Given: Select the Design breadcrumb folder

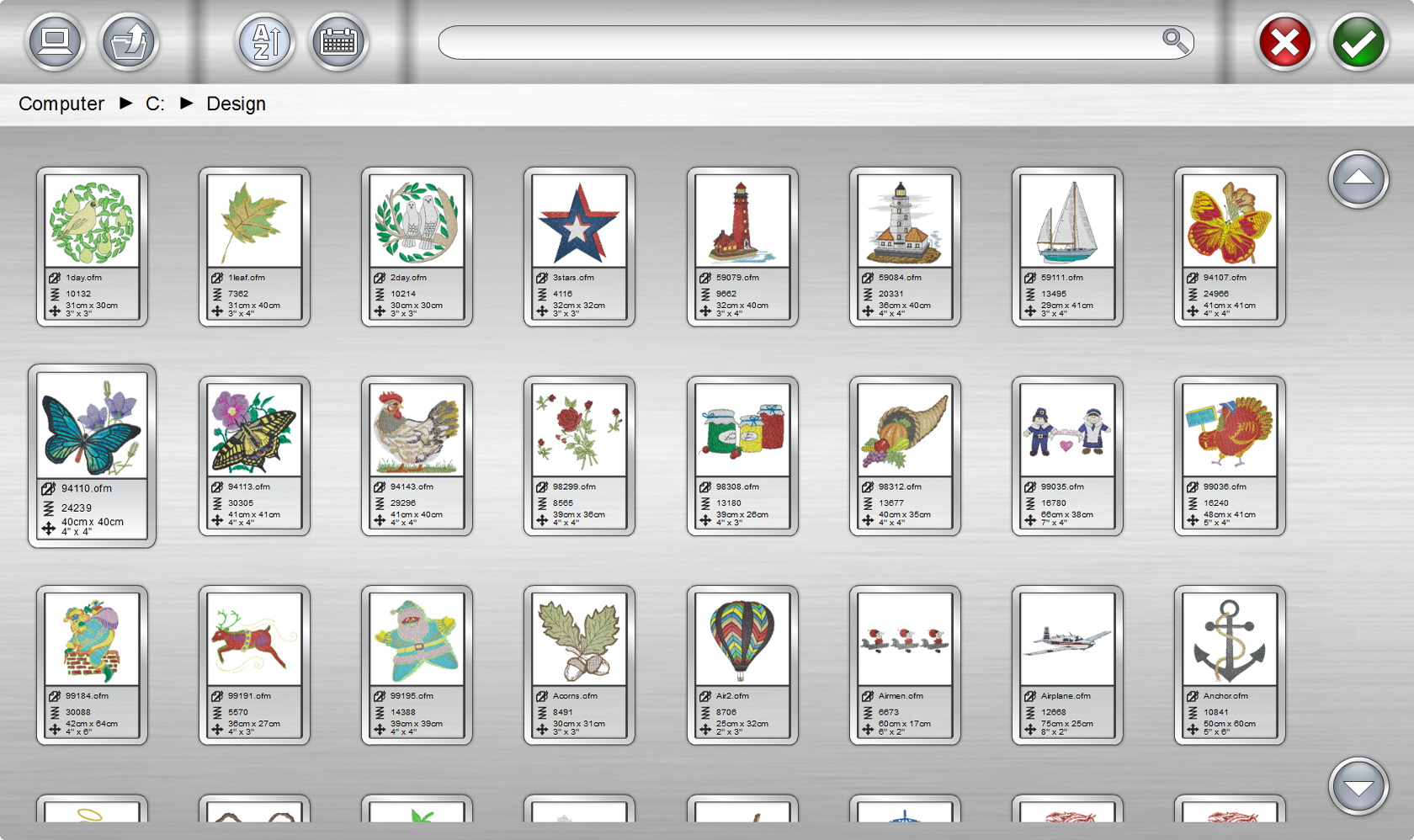Looking at the screenshot, I should [x=236, y=104].
